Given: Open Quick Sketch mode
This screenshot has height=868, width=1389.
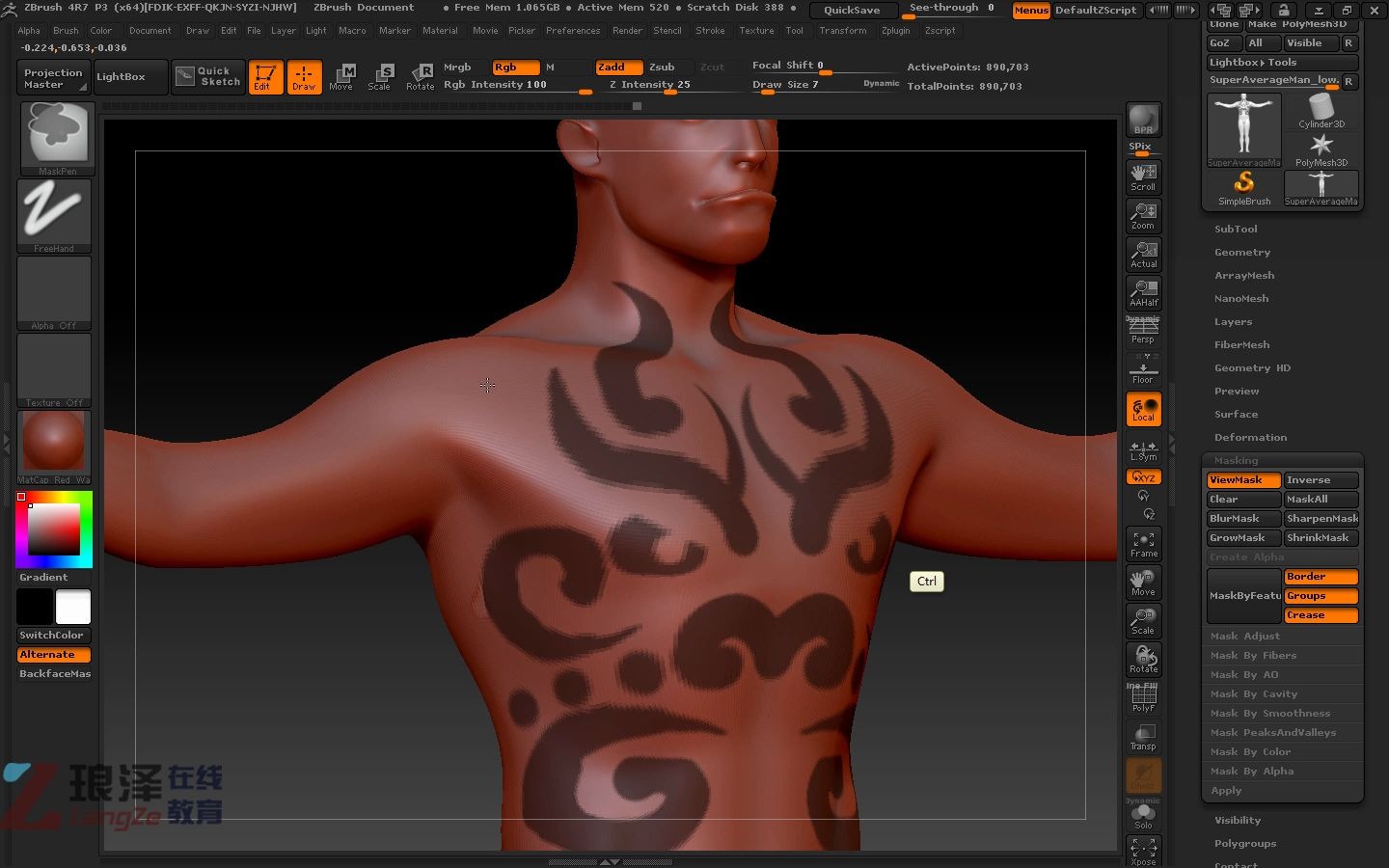Looking at the screenshot, I should point(208,77).
